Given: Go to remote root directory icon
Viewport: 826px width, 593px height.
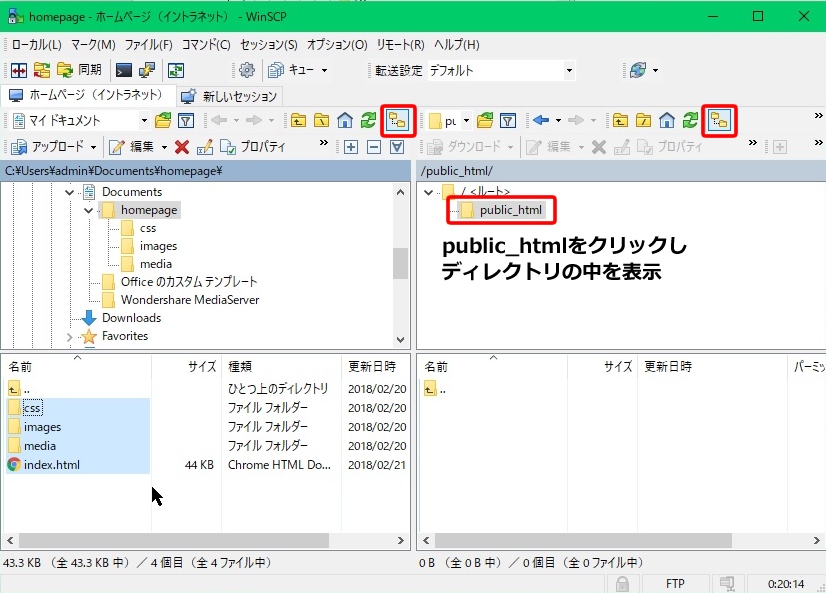Looking at the screenshot, I should coord(643,121).
